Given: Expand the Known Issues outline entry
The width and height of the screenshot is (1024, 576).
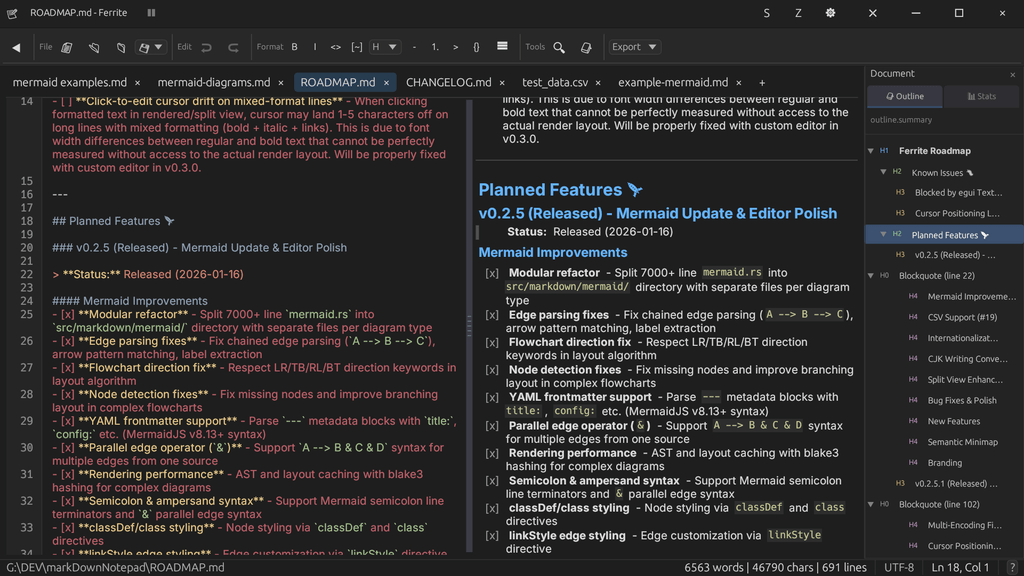Looking at the screenshot, I should click(x=883, y=172).
